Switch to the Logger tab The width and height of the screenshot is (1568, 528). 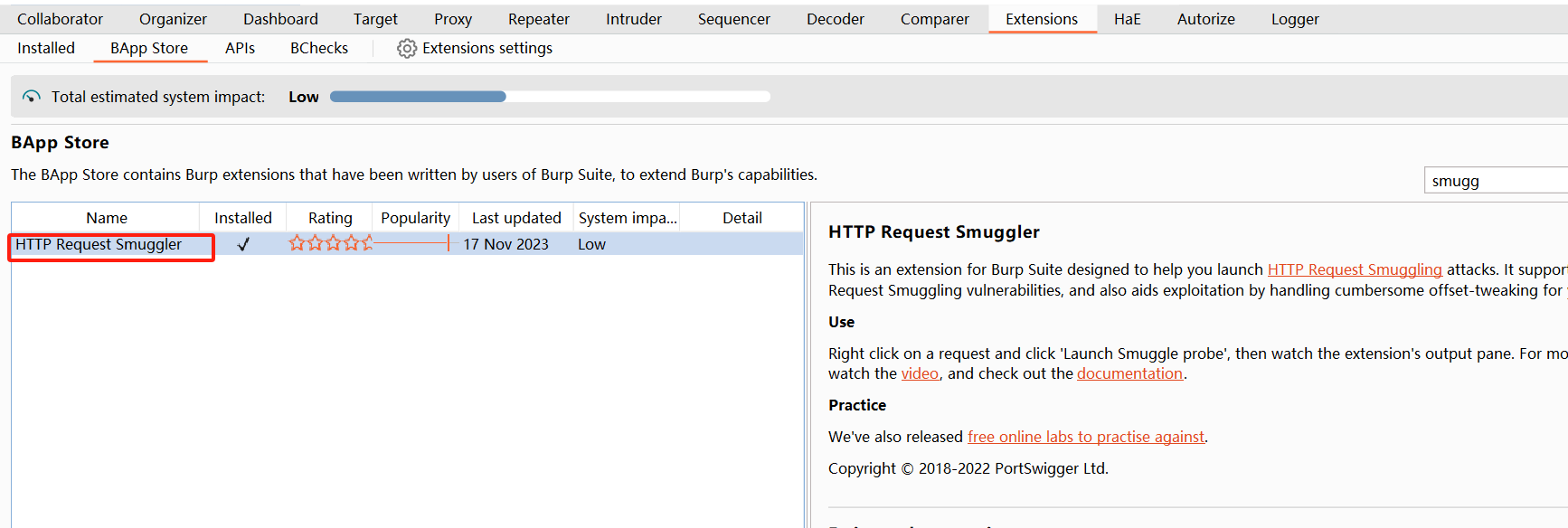[x=1295, y=19]
